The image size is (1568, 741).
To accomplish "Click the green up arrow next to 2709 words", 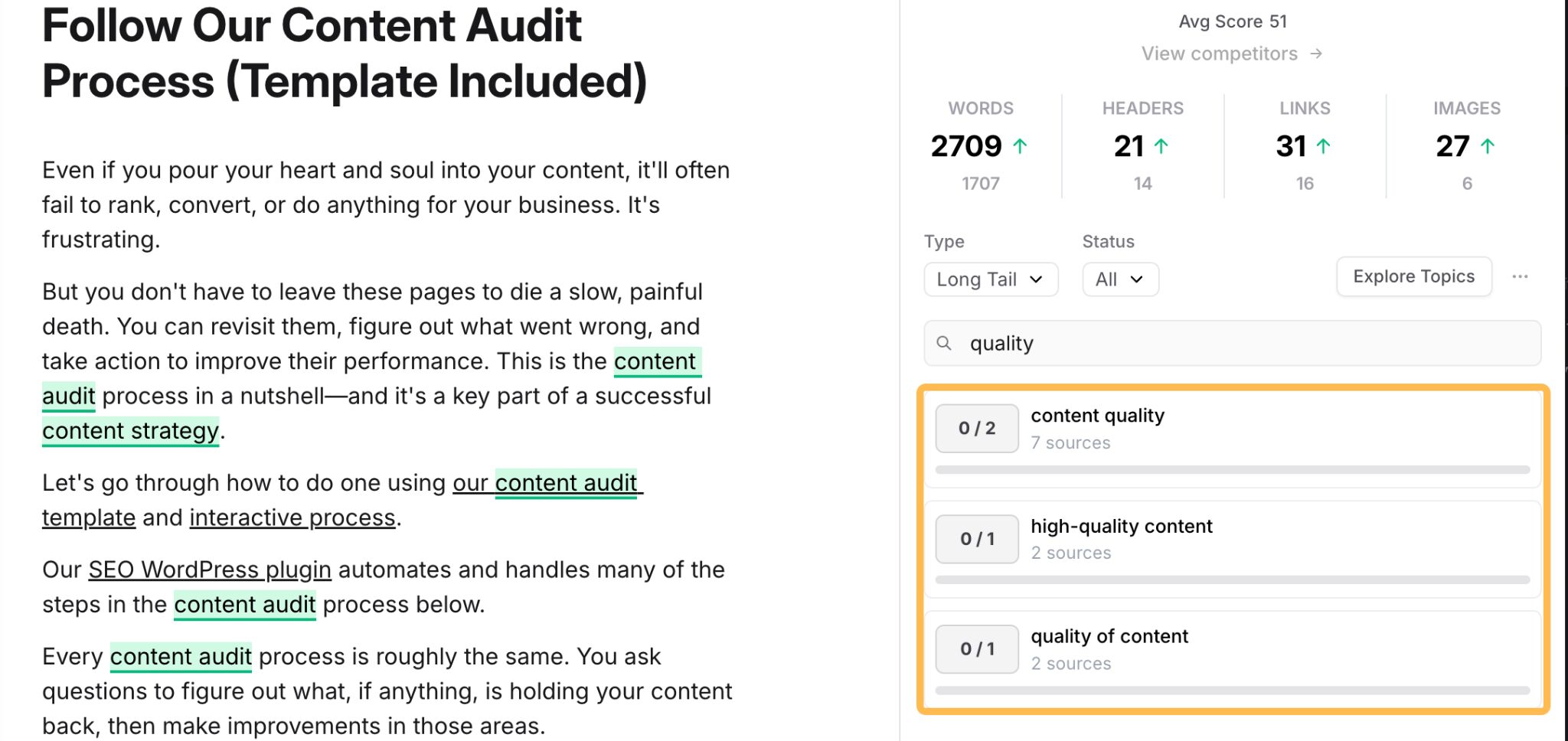I will [x=1020, y=146].
